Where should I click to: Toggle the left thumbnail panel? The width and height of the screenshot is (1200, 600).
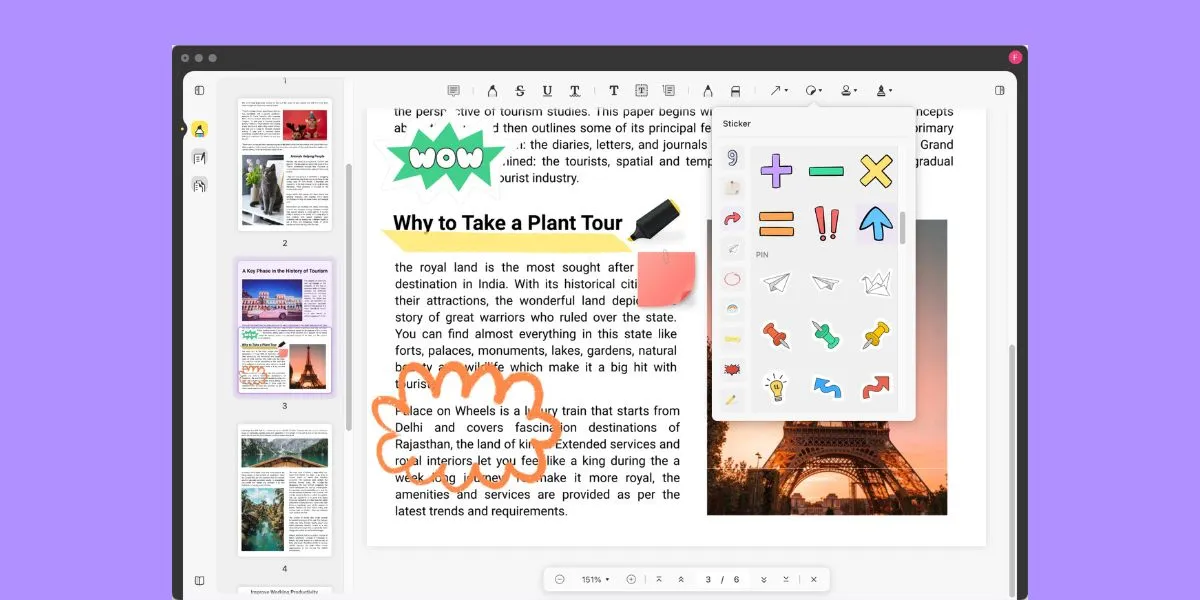tap(199, 91)
